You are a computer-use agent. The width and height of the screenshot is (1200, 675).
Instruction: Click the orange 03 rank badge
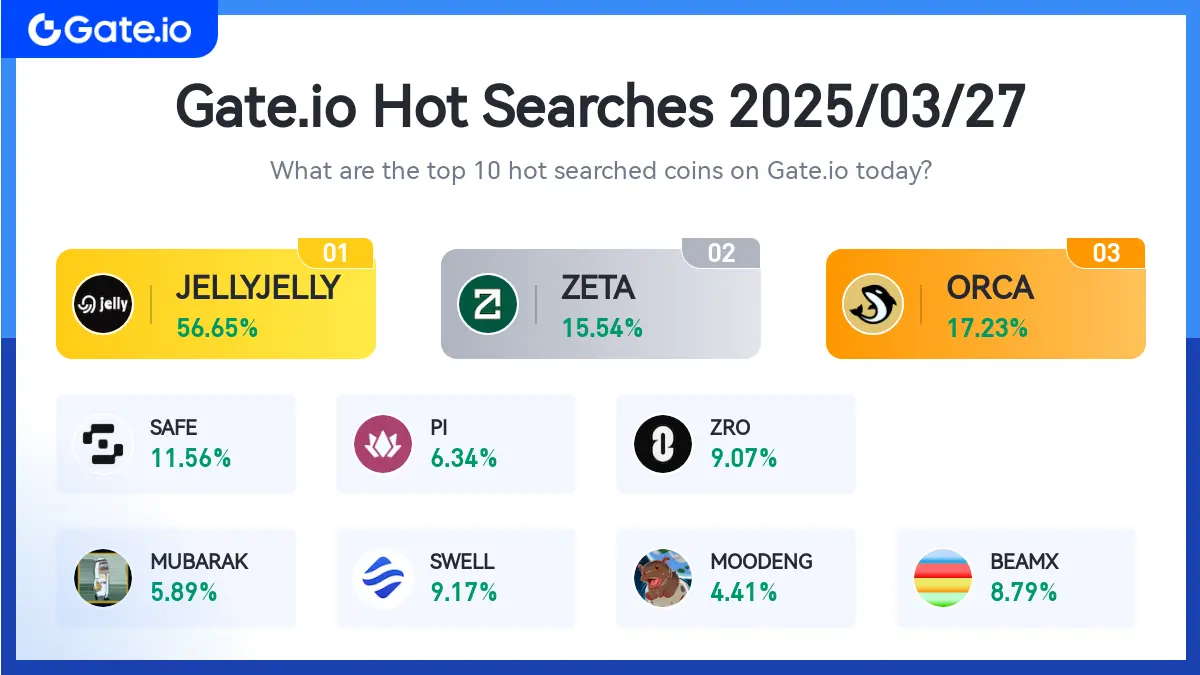(1106, 253)
